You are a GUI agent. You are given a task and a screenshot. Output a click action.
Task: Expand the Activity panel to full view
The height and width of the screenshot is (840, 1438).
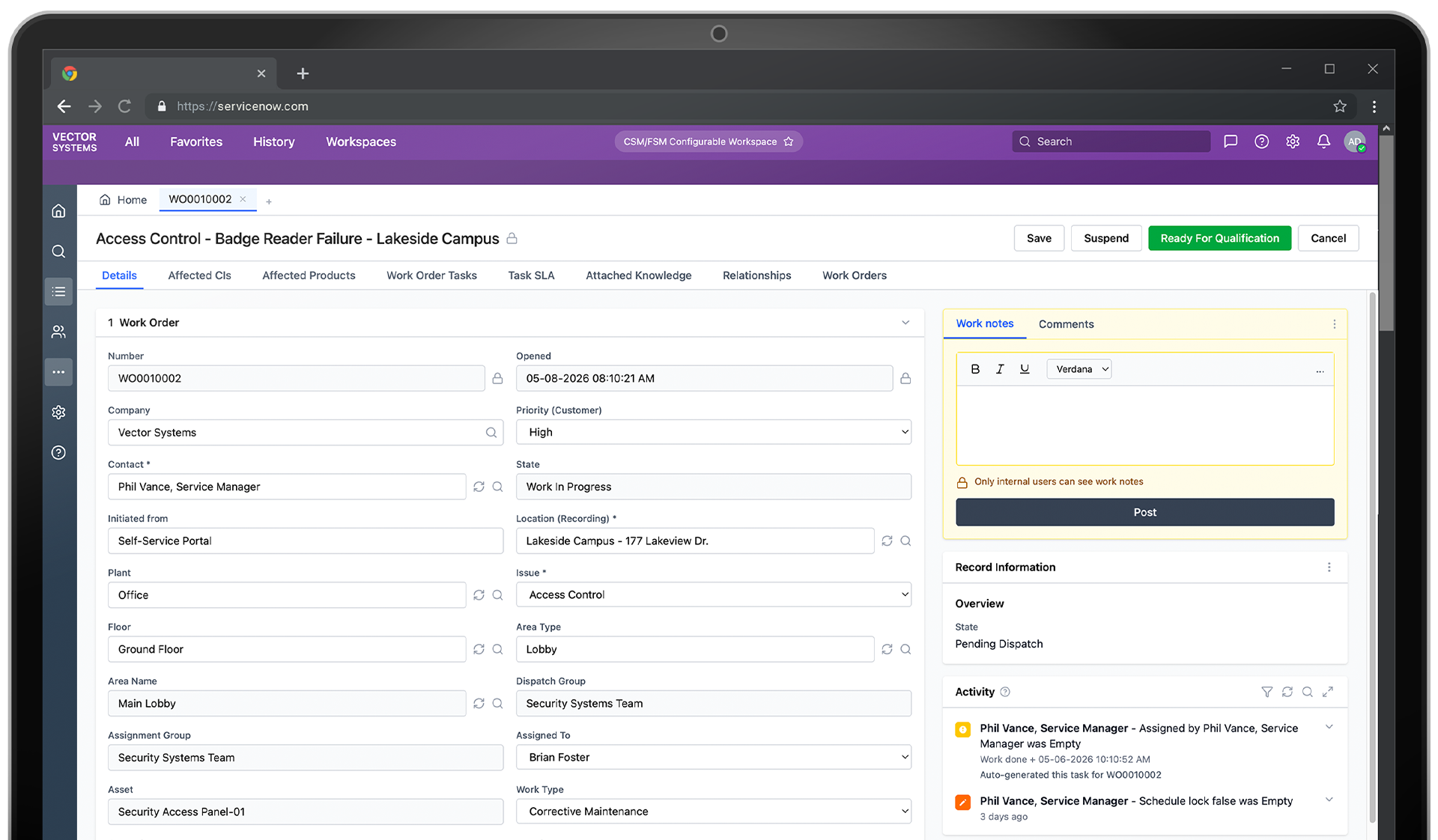1328,692
